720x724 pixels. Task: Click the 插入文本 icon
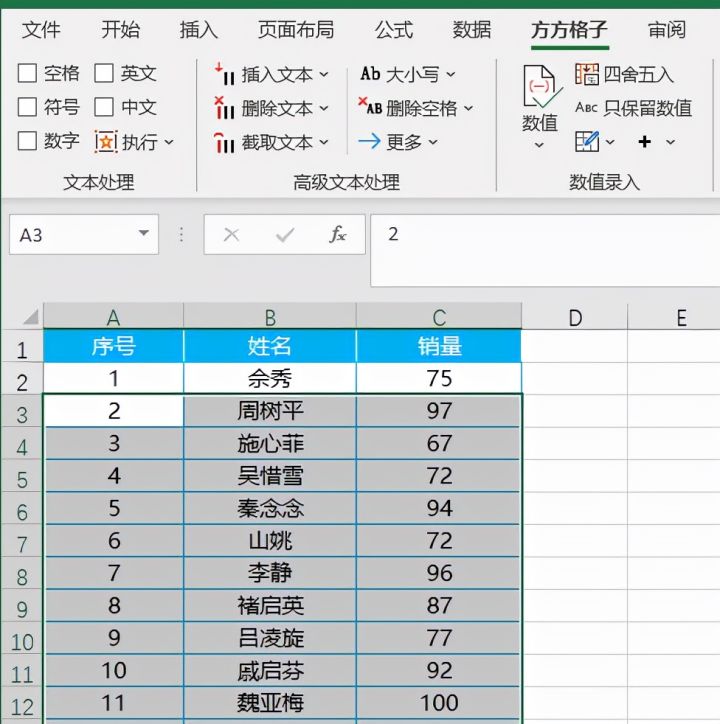225,74
